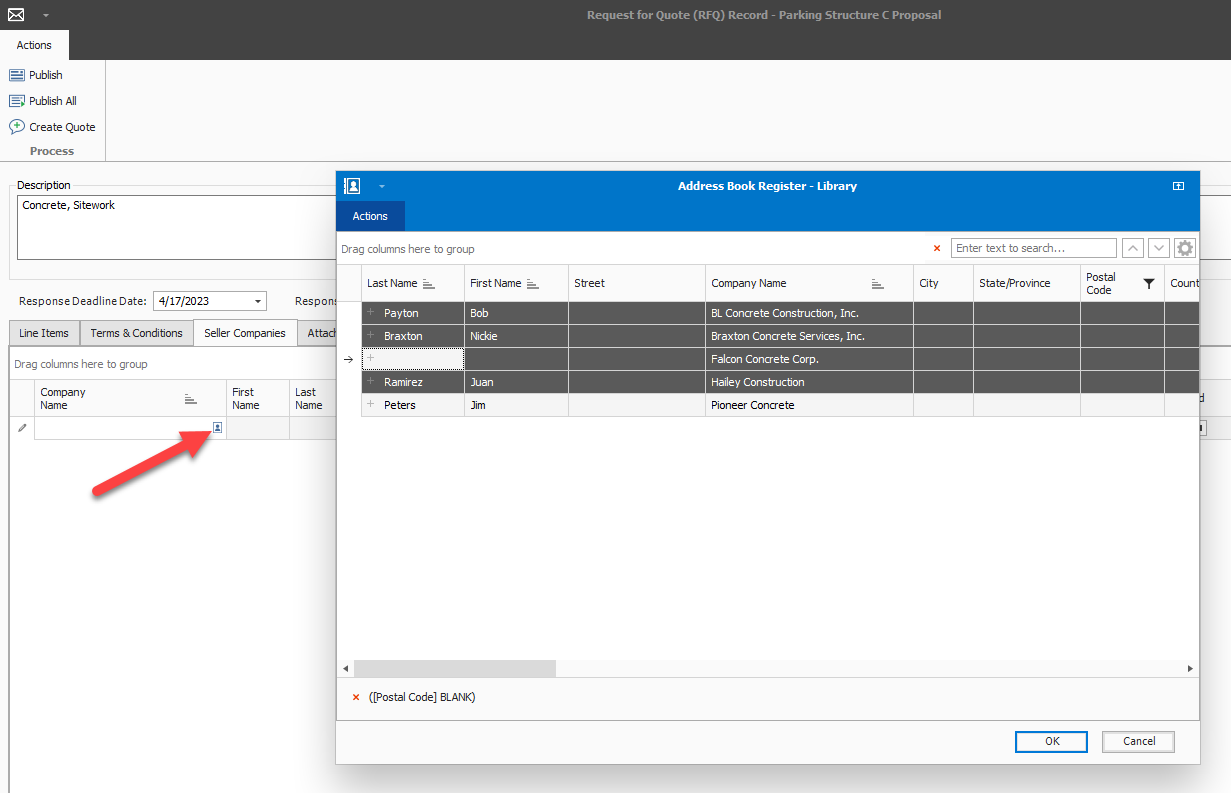Screen dimensions: 1231x793
Task: Click the Publish All icon
Action: click(x=17, y=101)
